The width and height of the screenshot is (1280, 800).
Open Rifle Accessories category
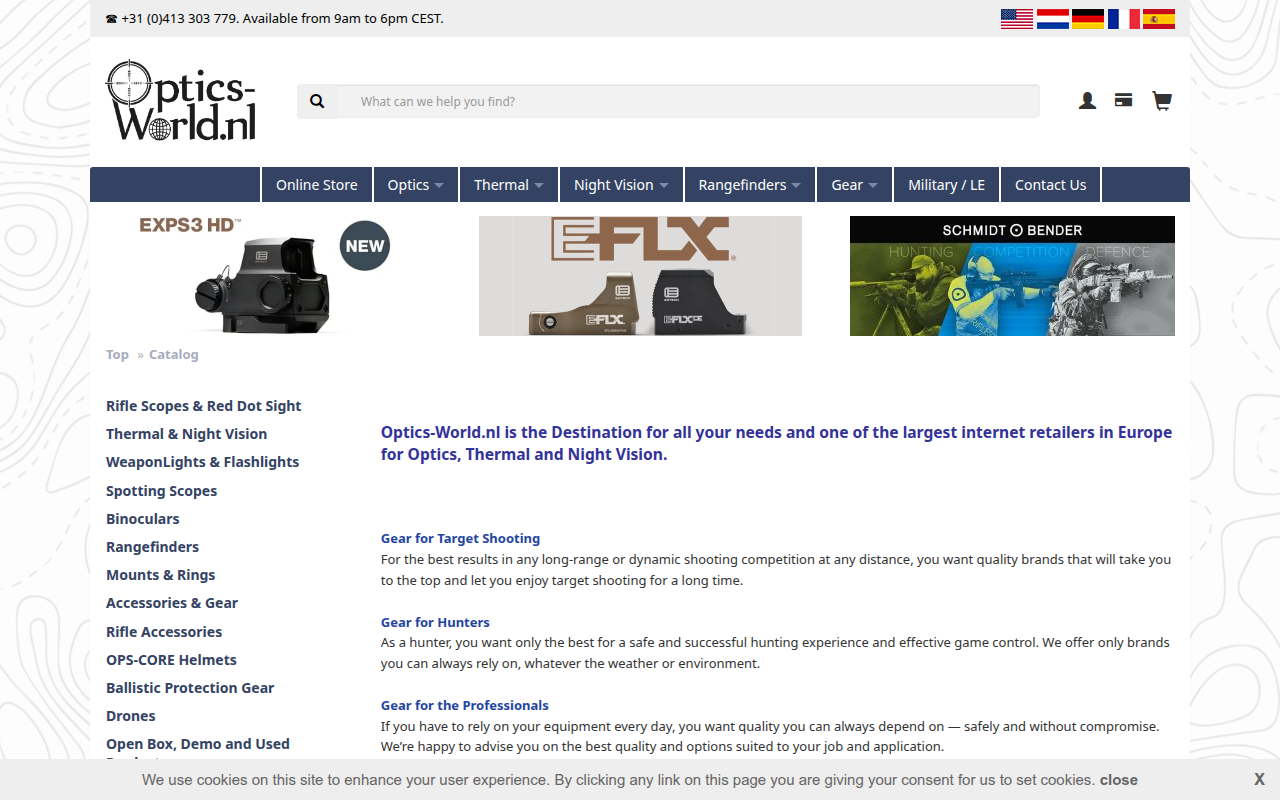[x=164, y=632]
